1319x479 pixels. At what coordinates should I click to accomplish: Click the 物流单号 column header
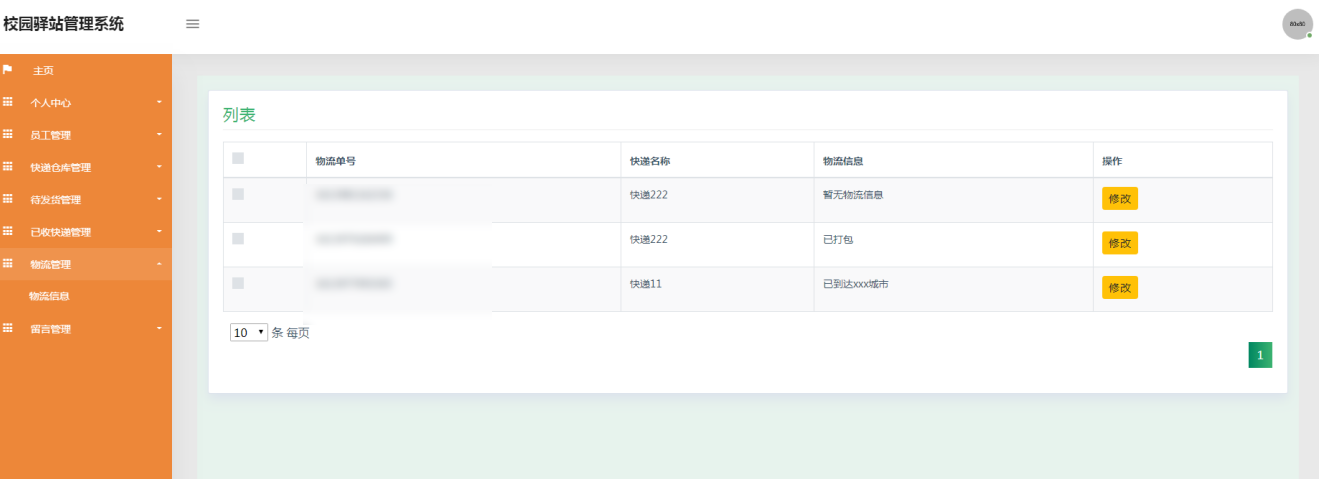coord(335,161)
